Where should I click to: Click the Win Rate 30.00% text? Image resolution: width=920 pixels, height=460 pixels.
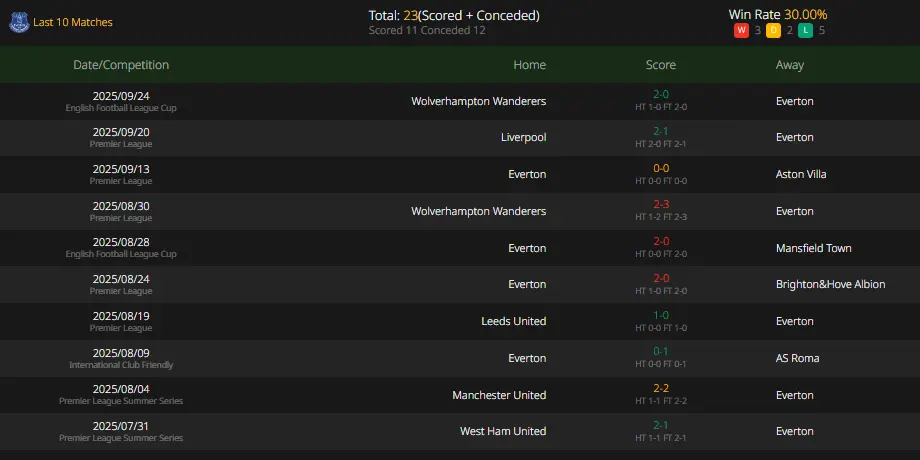pyautogui.click(x=778, y=15)
